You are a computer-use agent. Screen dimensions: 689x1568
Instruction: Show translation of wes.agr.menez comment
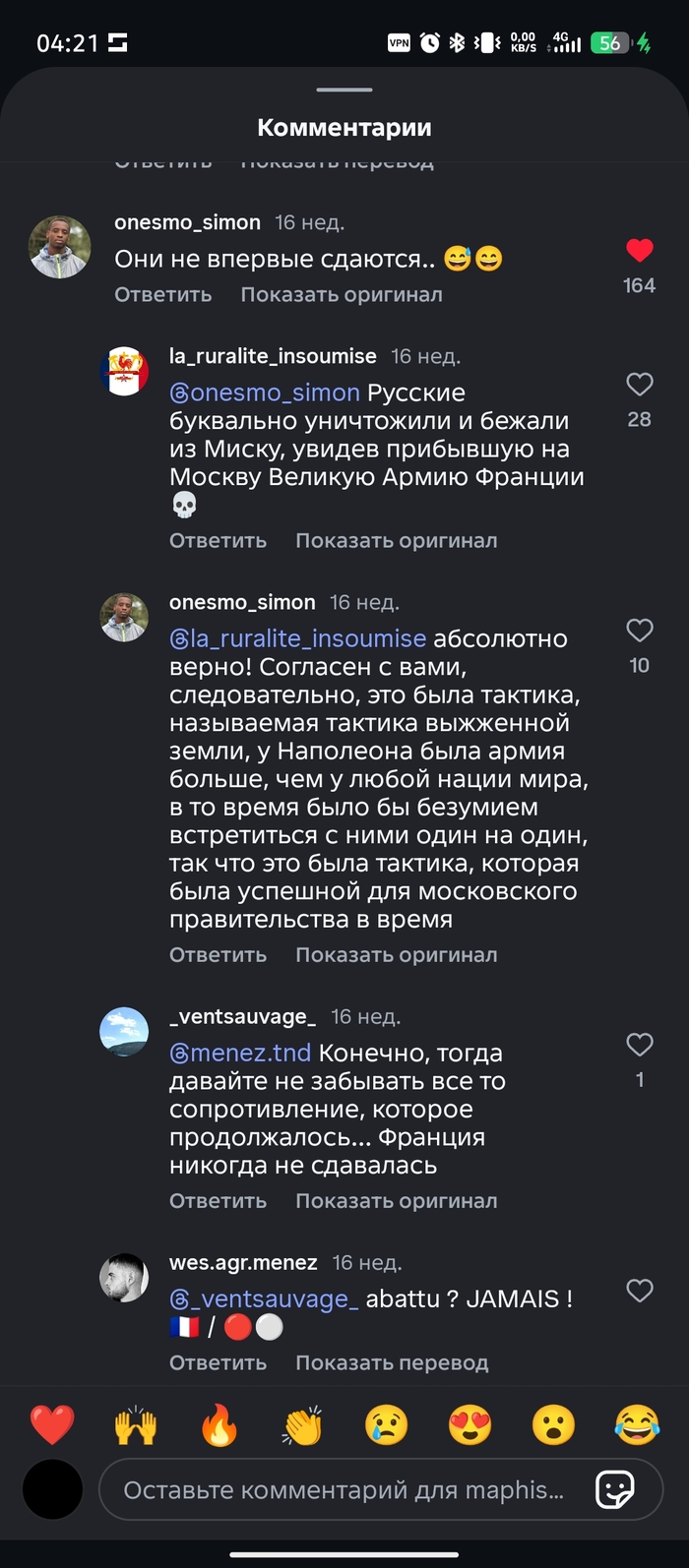tap(392, 1363)
